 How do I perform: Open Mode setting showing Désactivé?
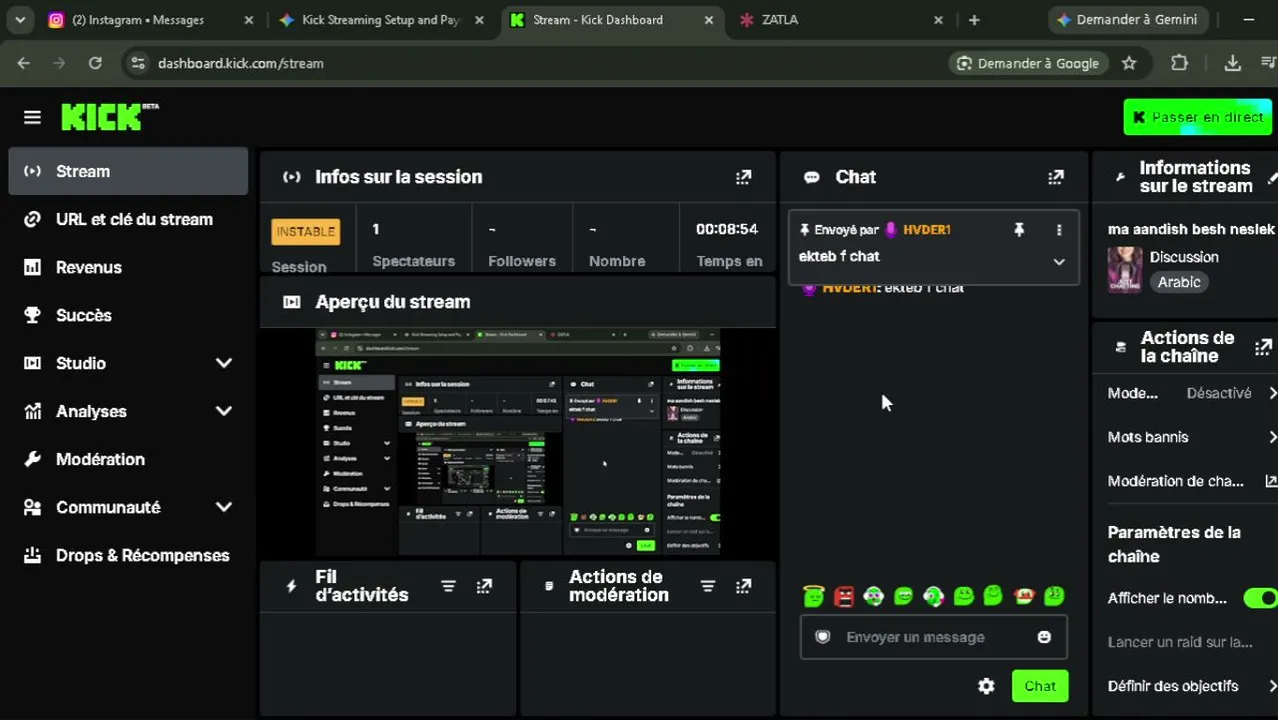pos(1192,393)
